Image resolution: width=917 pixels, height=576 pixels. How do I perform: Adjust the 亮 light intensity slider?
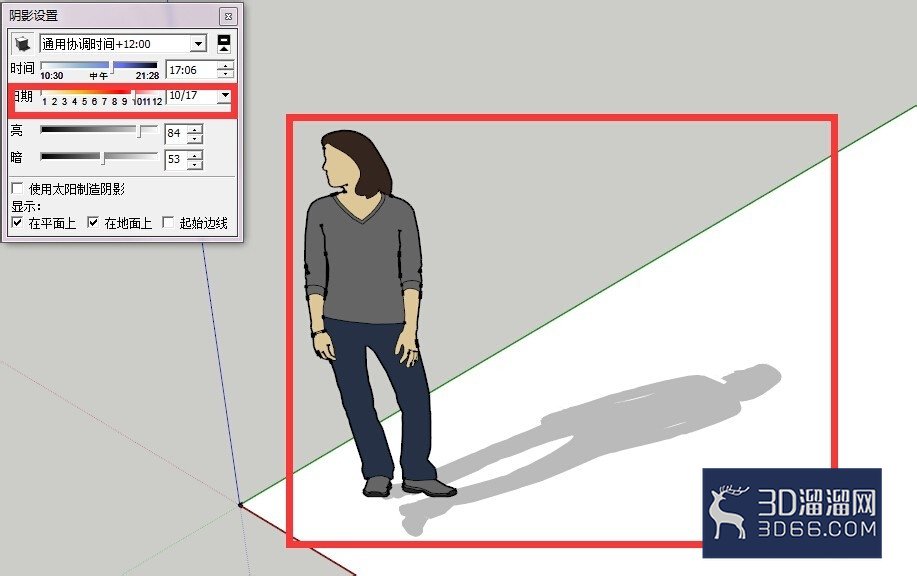(x=99, y=130)
